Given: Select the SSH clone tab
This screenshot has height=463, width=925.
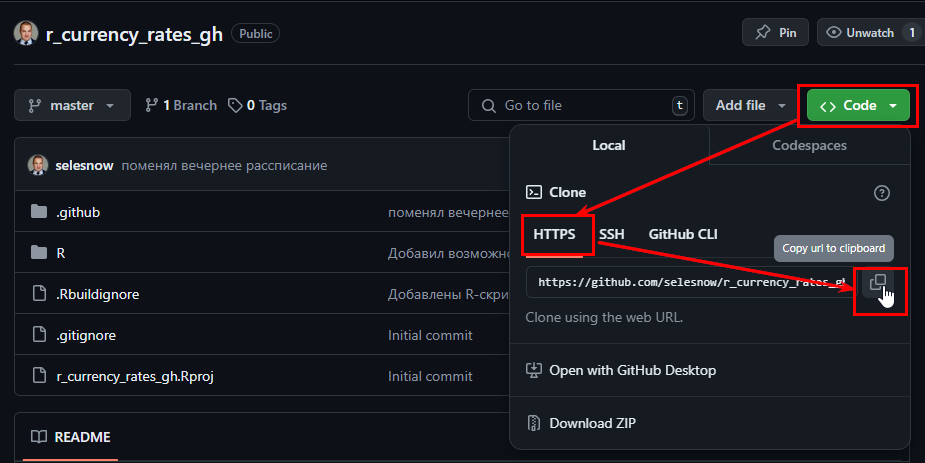Looking at the screenshot, I should 611,234.
